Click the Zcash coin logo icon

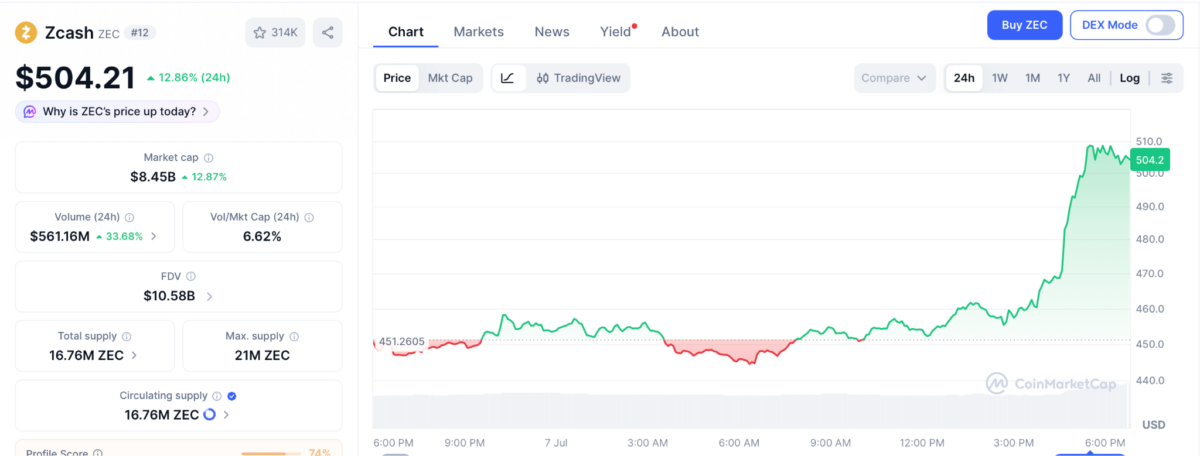pyautogui.click(x=26, y=32)
